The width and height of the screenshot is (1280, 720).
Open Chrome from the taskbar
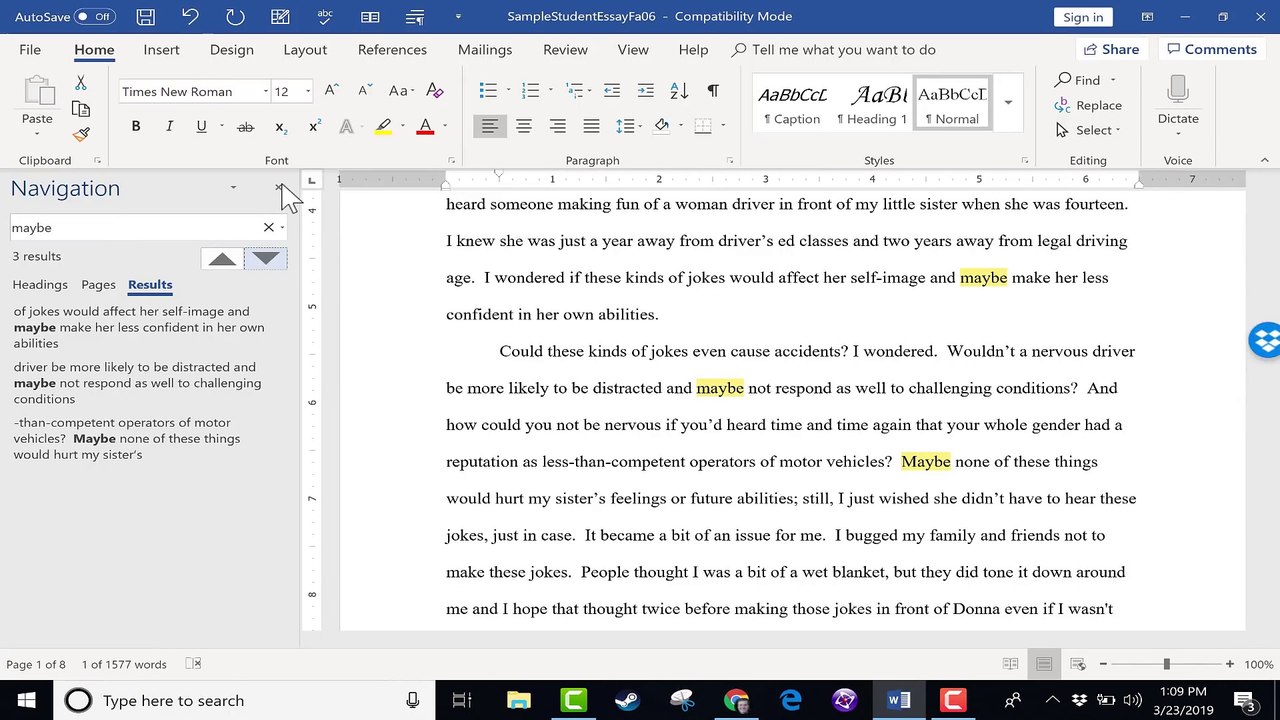coord(736,701)
